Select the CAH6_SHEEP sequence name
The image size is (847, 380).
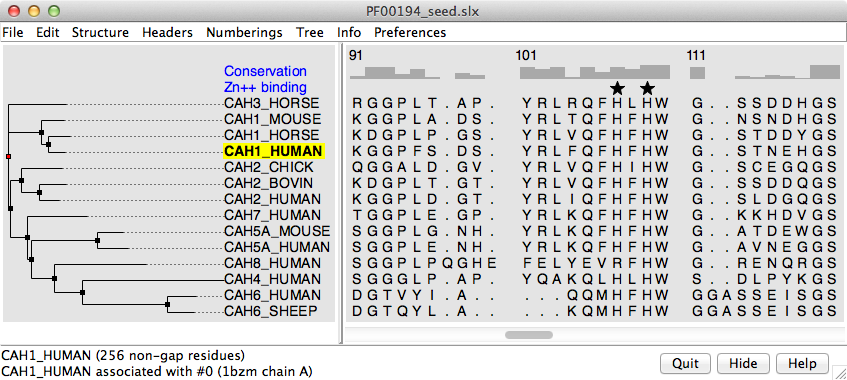click(270, 311)
